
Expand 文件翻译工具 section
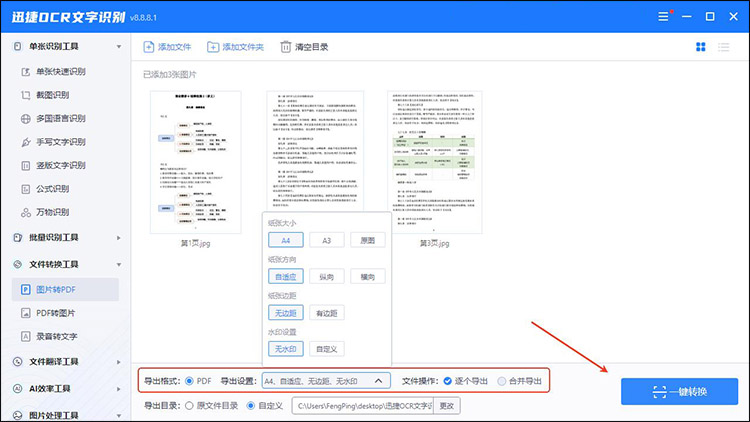[119, 362]
